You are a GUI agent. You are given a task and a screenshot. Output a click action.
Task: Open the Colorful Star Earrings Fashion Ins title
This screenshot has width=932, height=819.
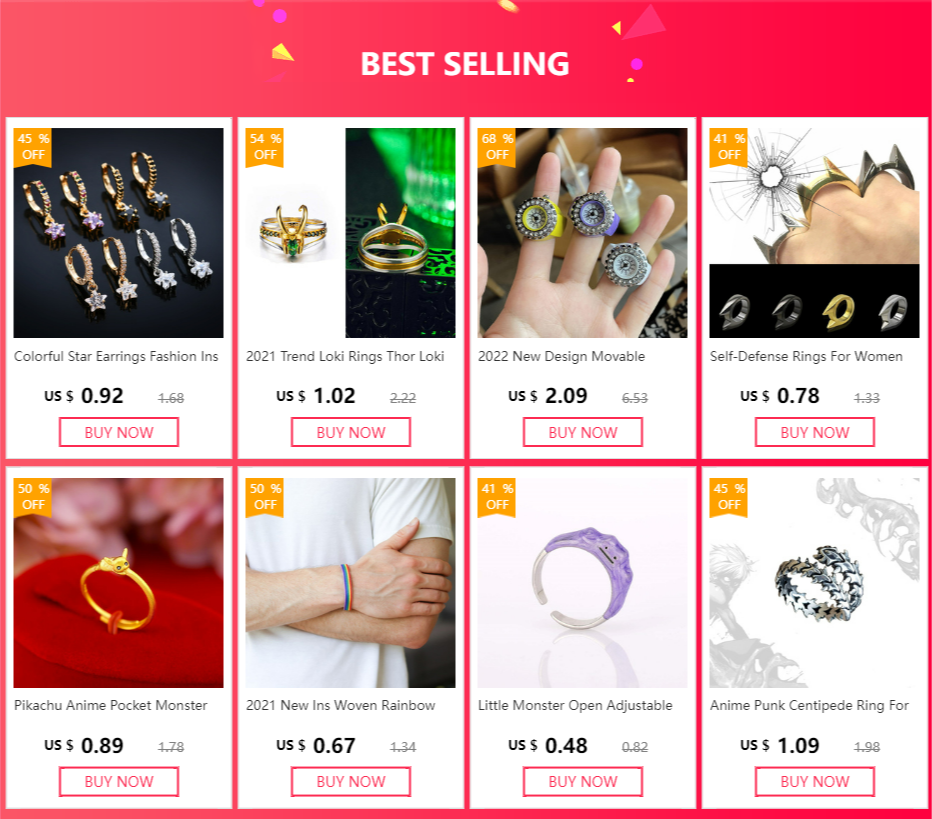(x=116, y=357)
